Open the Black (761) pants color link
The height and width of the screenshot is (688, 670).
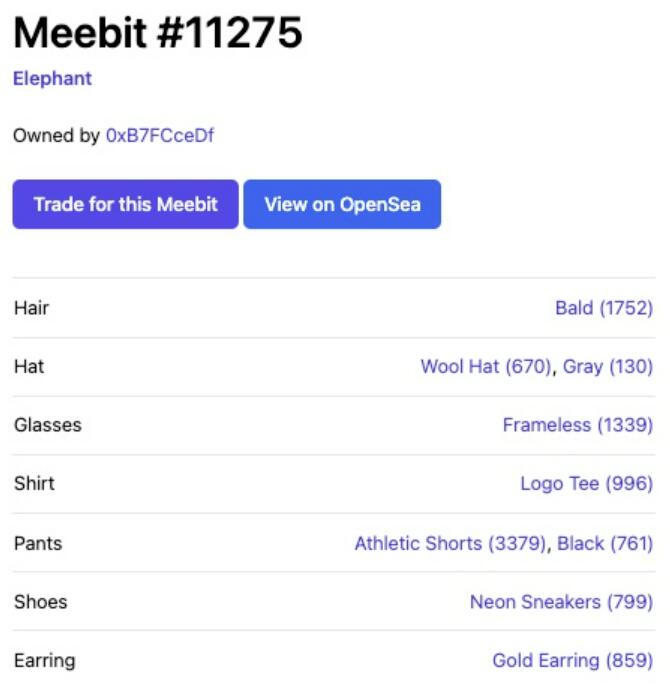[x=604, y=544]
